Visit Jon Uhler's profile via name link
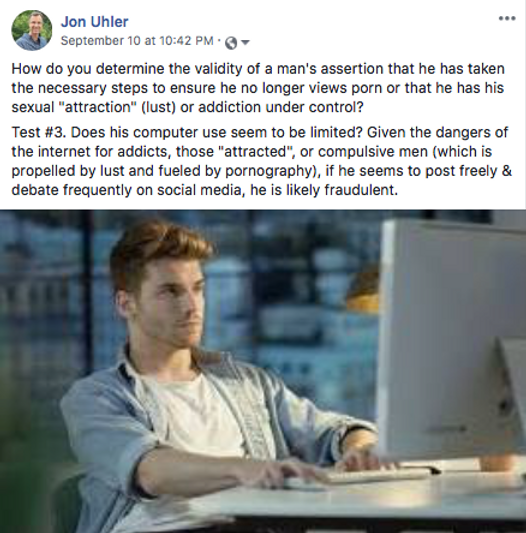 [95, 22]
